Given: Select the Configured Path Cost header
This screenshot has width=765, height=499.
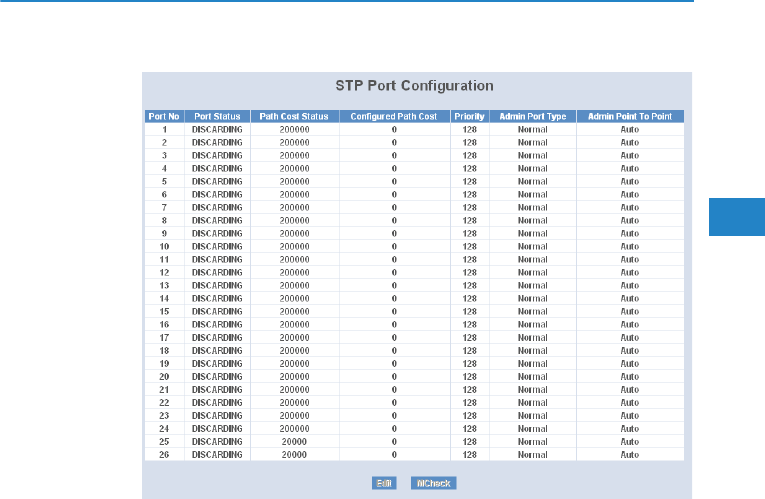Looking at the screenshot, I should pyautogui.click(x=394, y=116).
